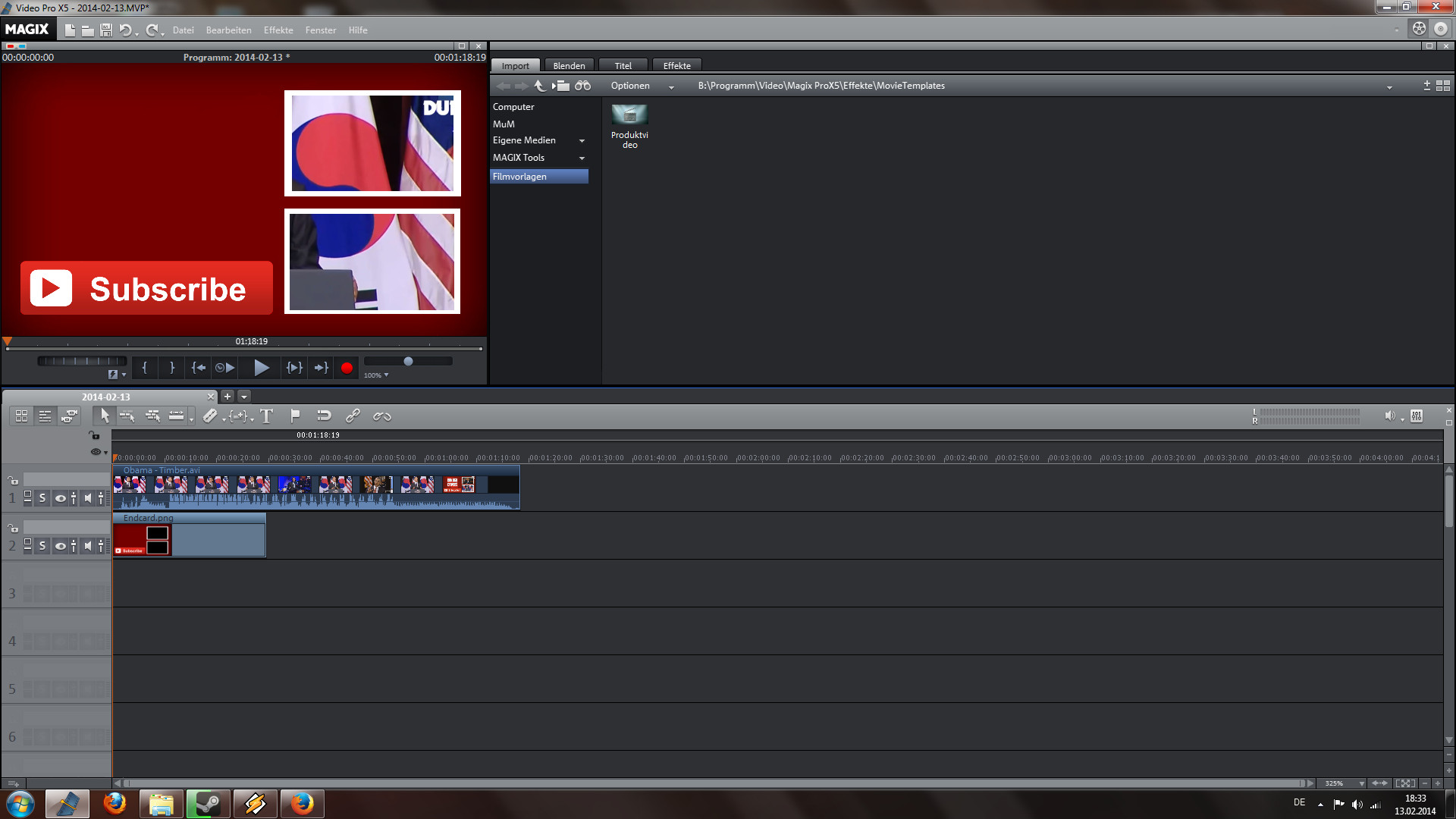Select the razor cut tool
The height and width of the screenshot is (819, 1456).
click(210, 416)
